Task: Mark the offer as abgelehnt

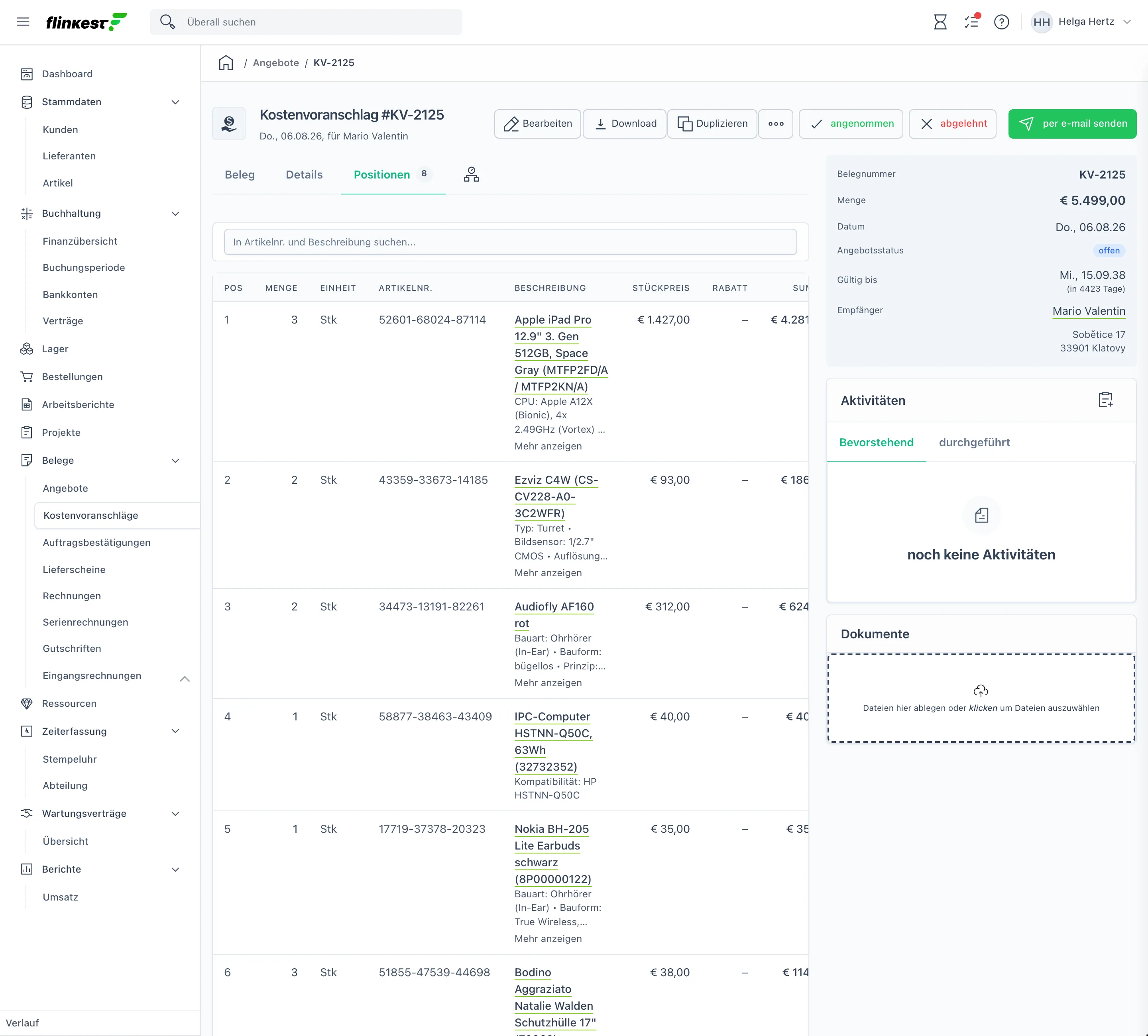Action: point(953,124)
